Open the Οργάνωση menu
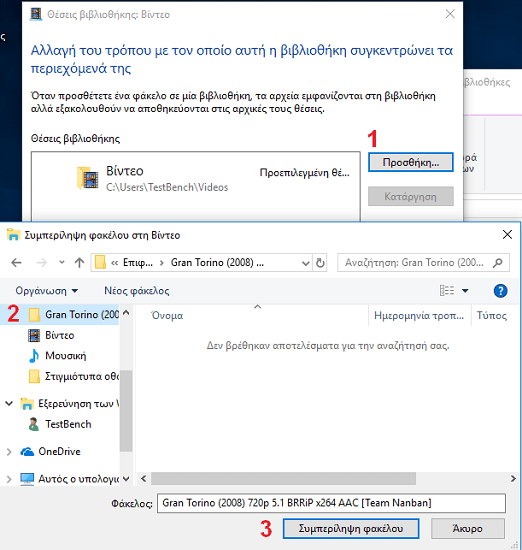 click(x=46, y=291)
